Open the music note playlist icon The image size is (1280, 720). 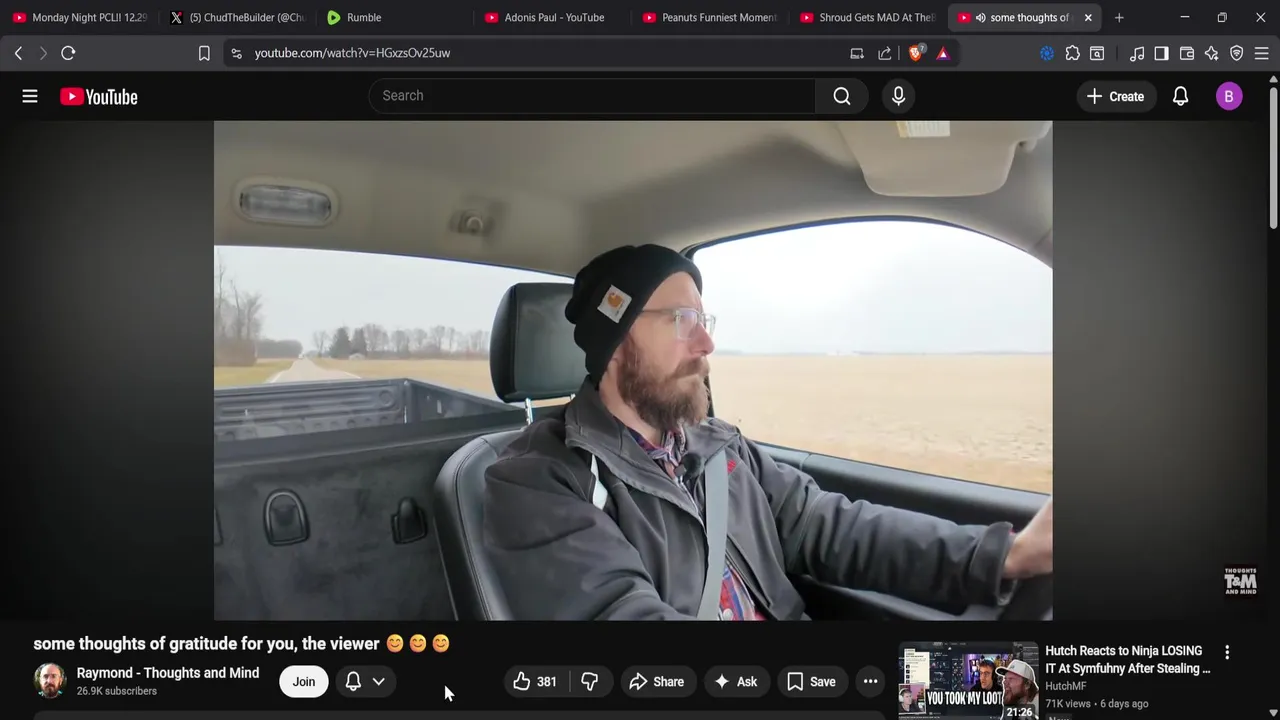coord(1137,53)
